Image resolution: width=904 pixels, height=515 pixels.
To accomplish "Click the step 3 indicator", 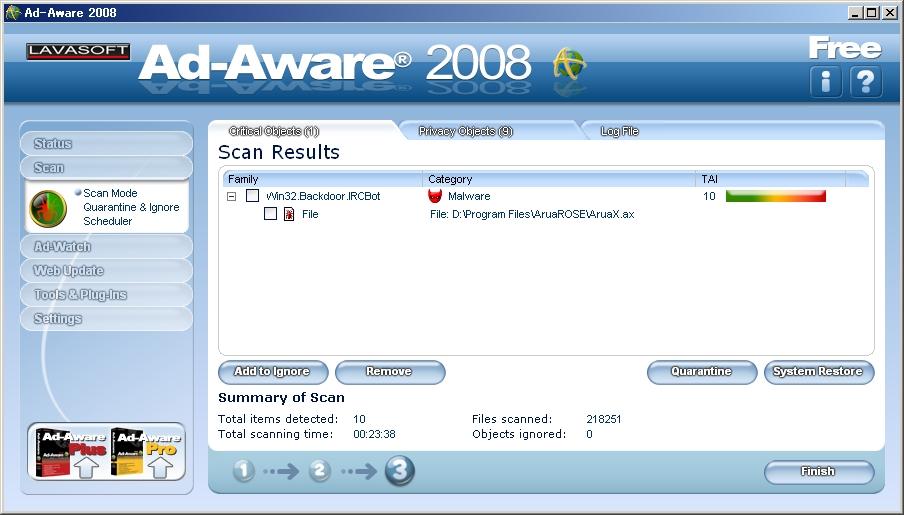I will pyautogui.click(x=399, y=470).
